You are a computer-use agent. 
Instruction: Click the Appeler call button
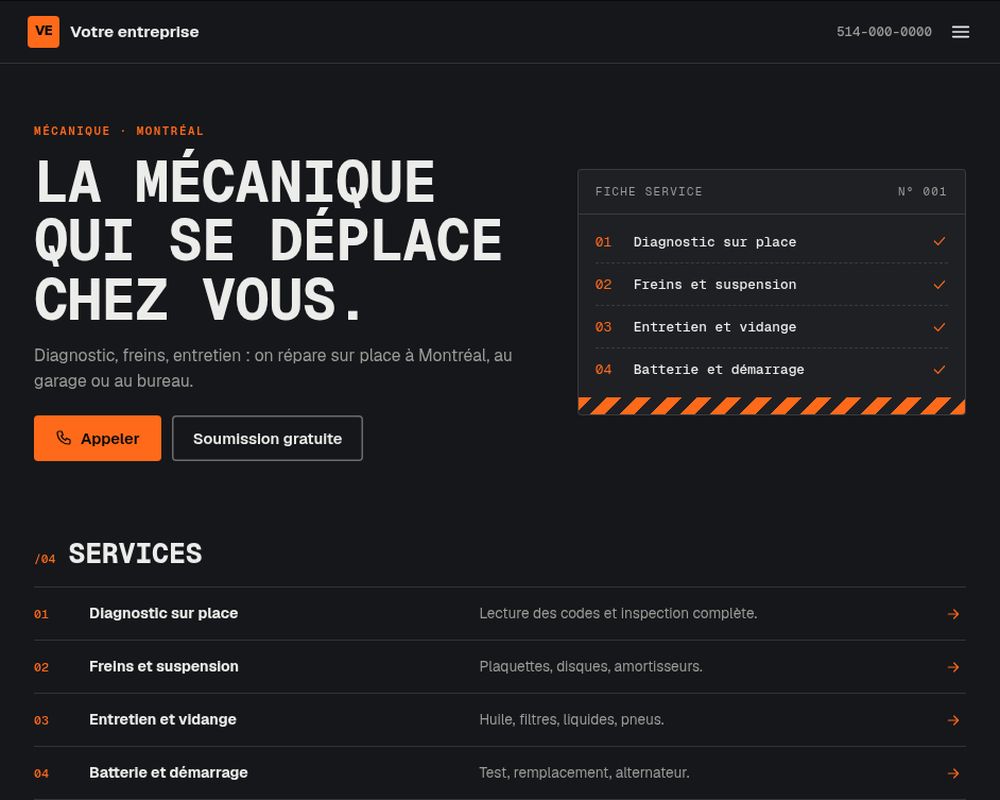tap(98, 438)
